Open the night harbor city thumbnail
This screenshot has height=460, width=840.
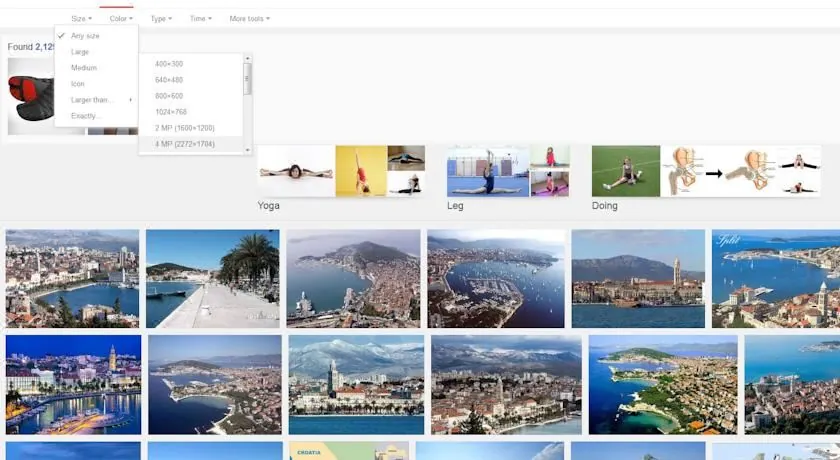click(73, 384)
